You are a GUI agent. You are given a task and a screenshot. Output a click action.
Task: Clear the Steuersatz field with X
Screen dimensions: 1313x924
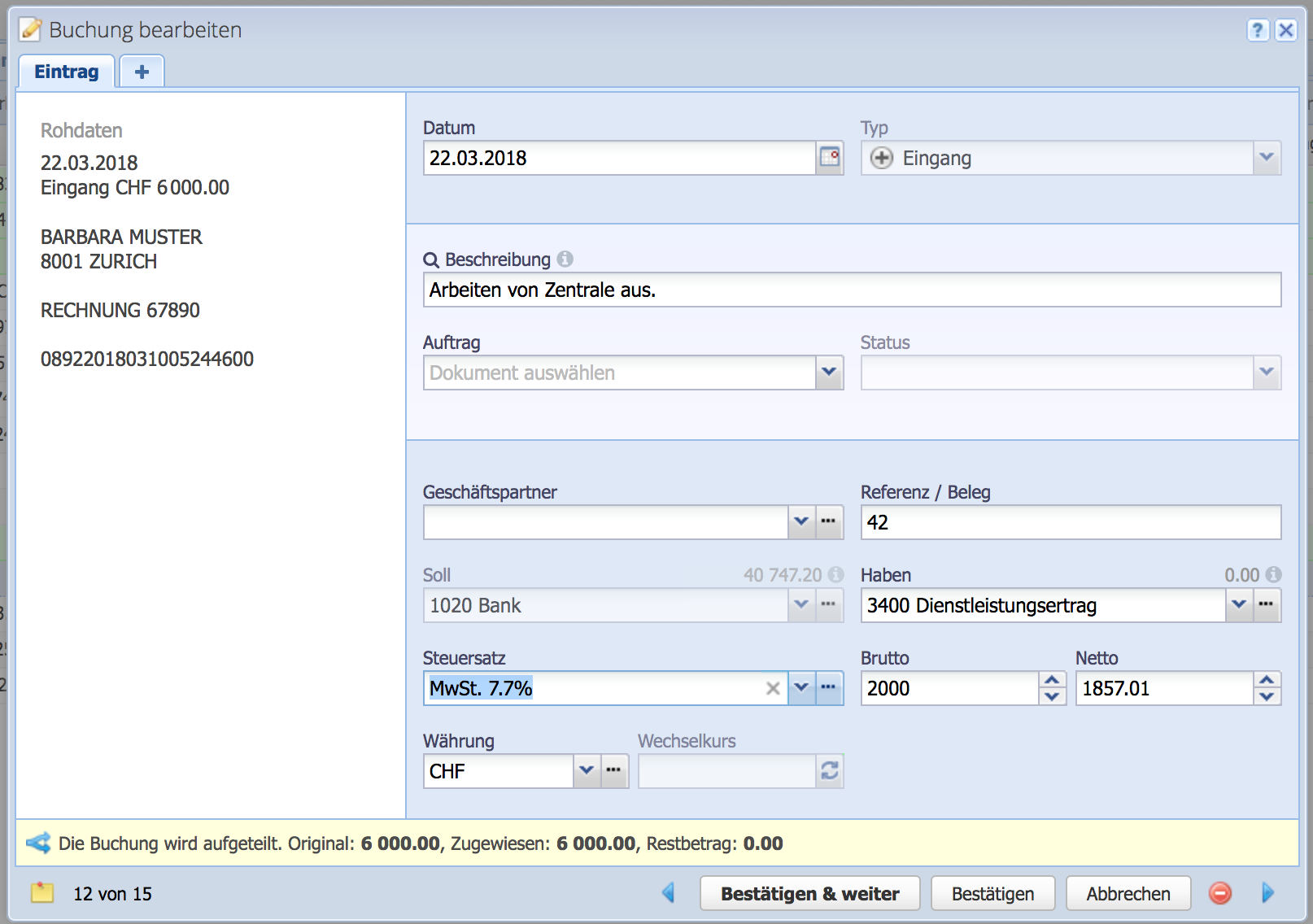tap(773, 688)
